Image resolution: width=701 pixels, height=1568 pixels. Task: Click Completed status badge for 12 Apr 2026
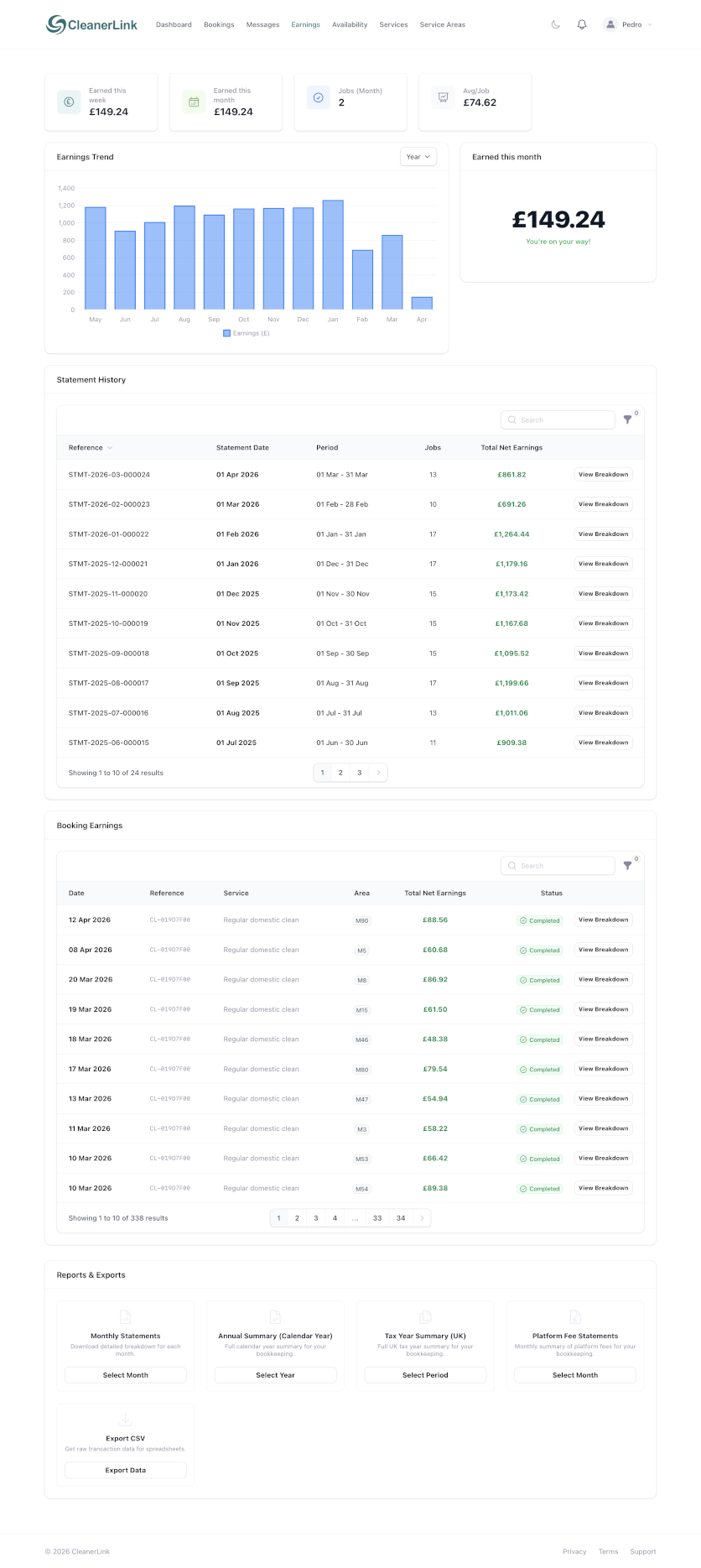tap(539, 920)
